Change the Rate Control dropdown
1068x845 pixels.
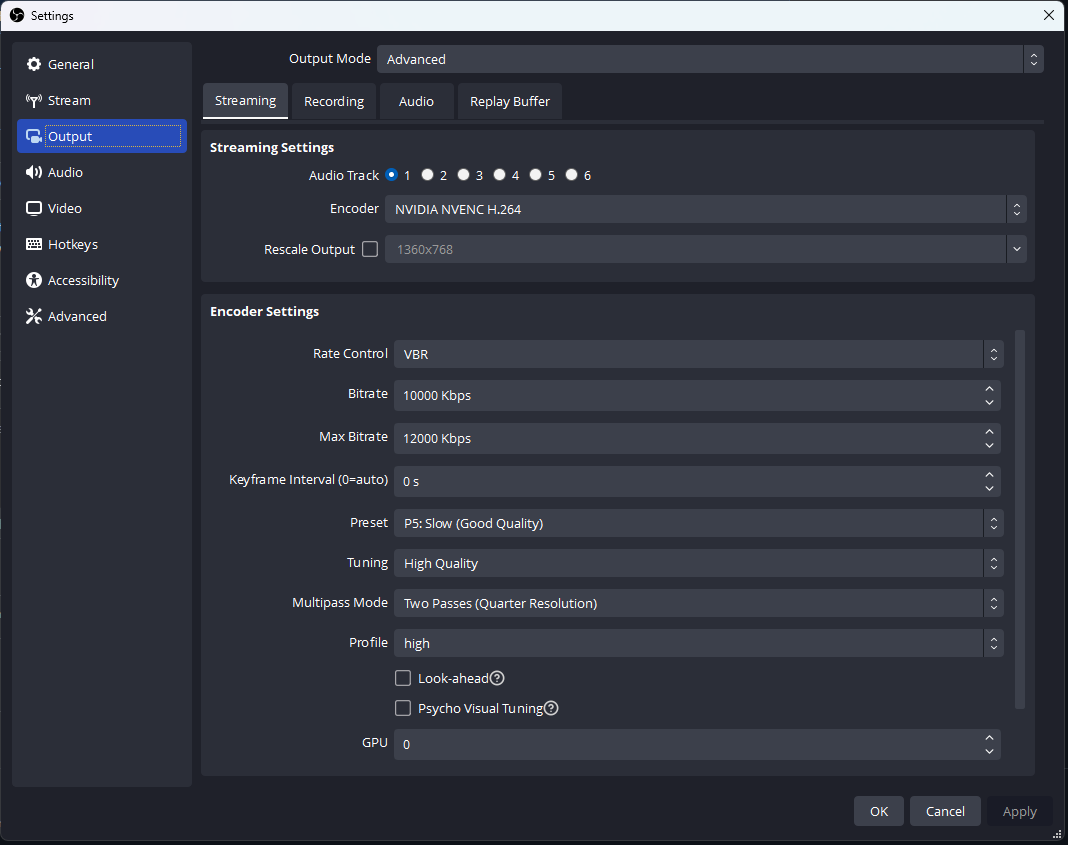tap(697, 354)
